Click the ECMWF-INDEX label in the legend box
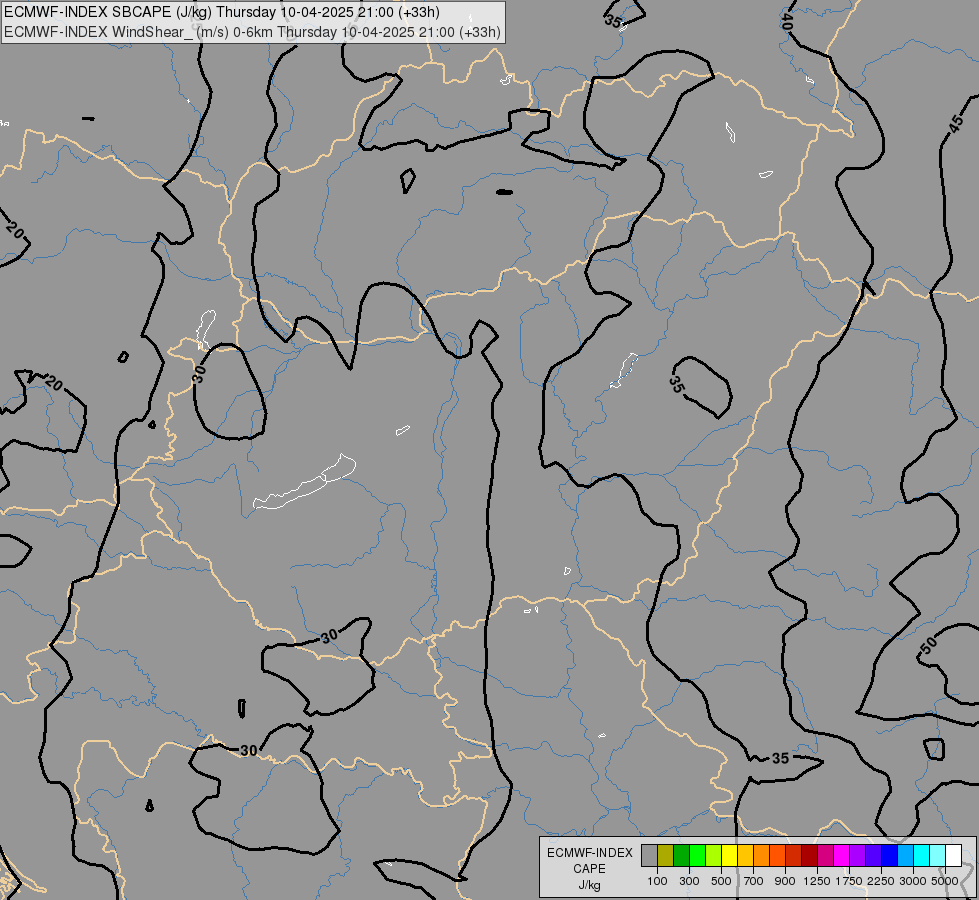979x900 pixels. [589, 853]
